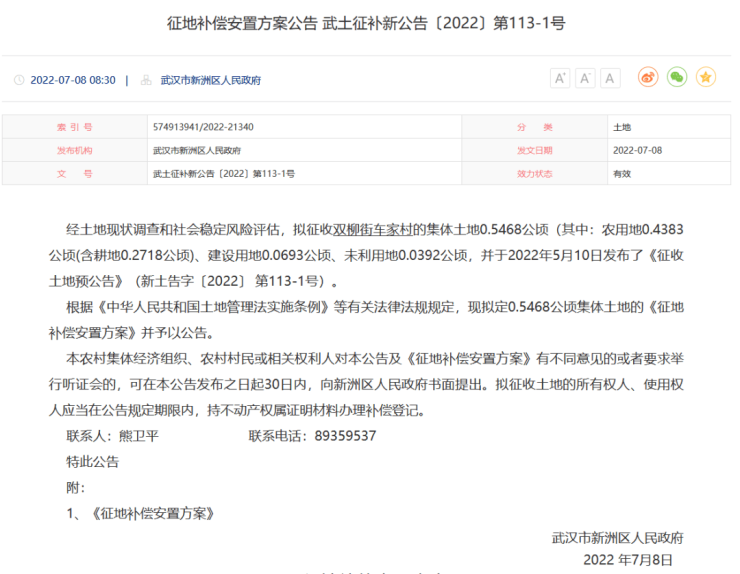The width and height of the screenshot is (740, 574).
Task: Click the 文号 label cell
Action: (75, 174)
